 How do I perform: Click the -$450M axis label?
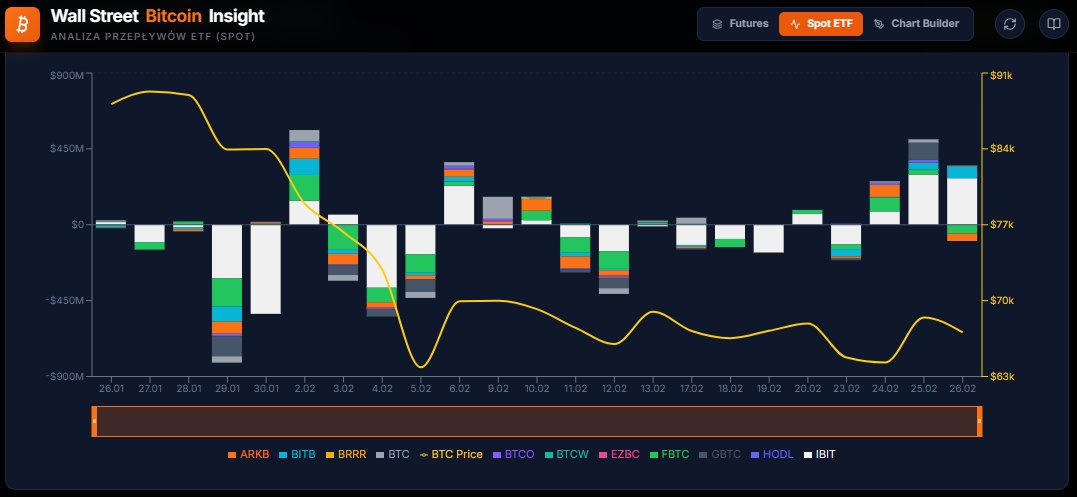pyautogui.click(x=65, y=301)
